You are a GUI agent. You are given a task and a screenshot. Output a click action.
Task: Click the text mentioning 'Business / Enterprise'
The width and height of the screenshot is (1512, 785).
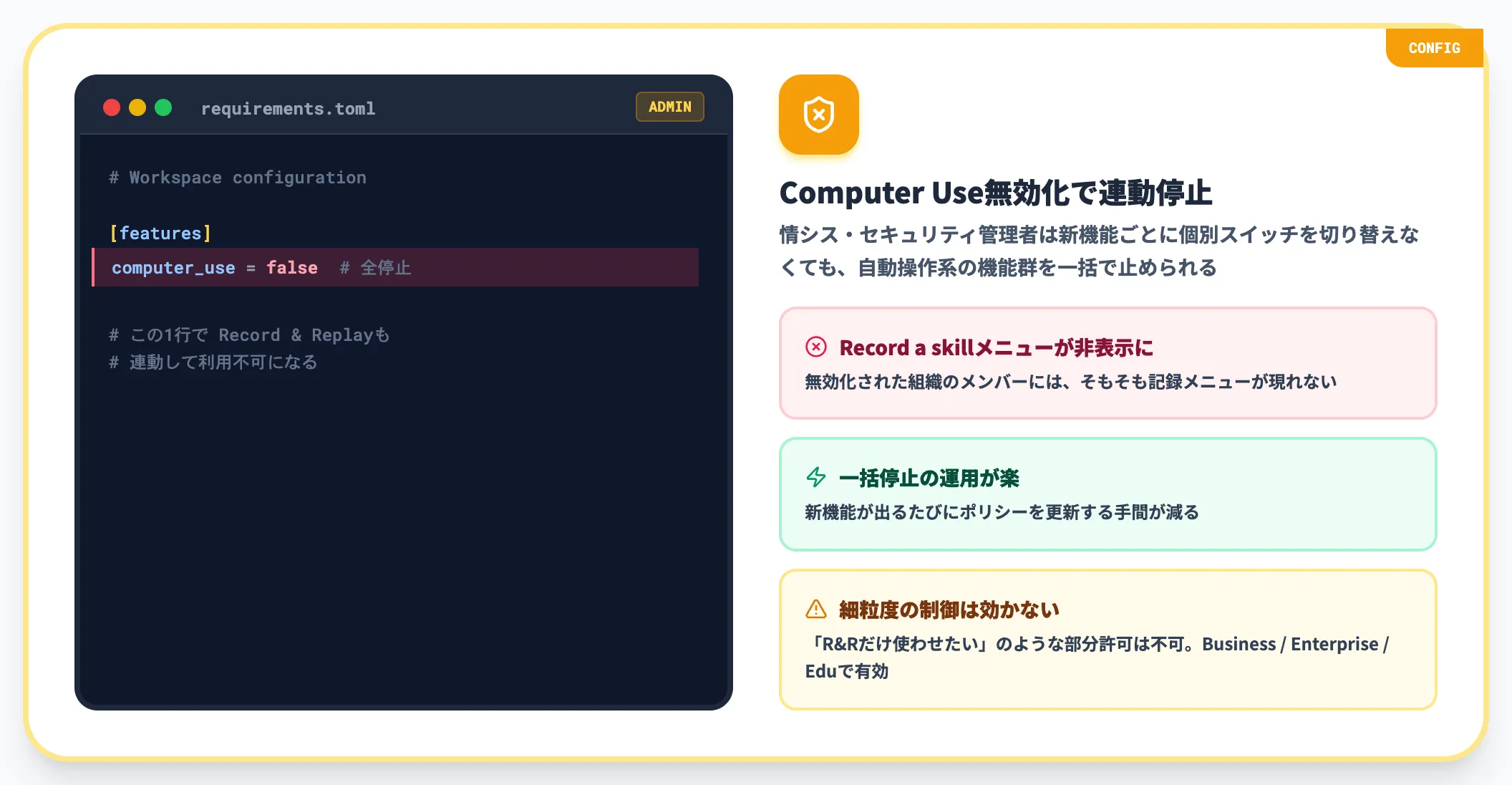1097,658
